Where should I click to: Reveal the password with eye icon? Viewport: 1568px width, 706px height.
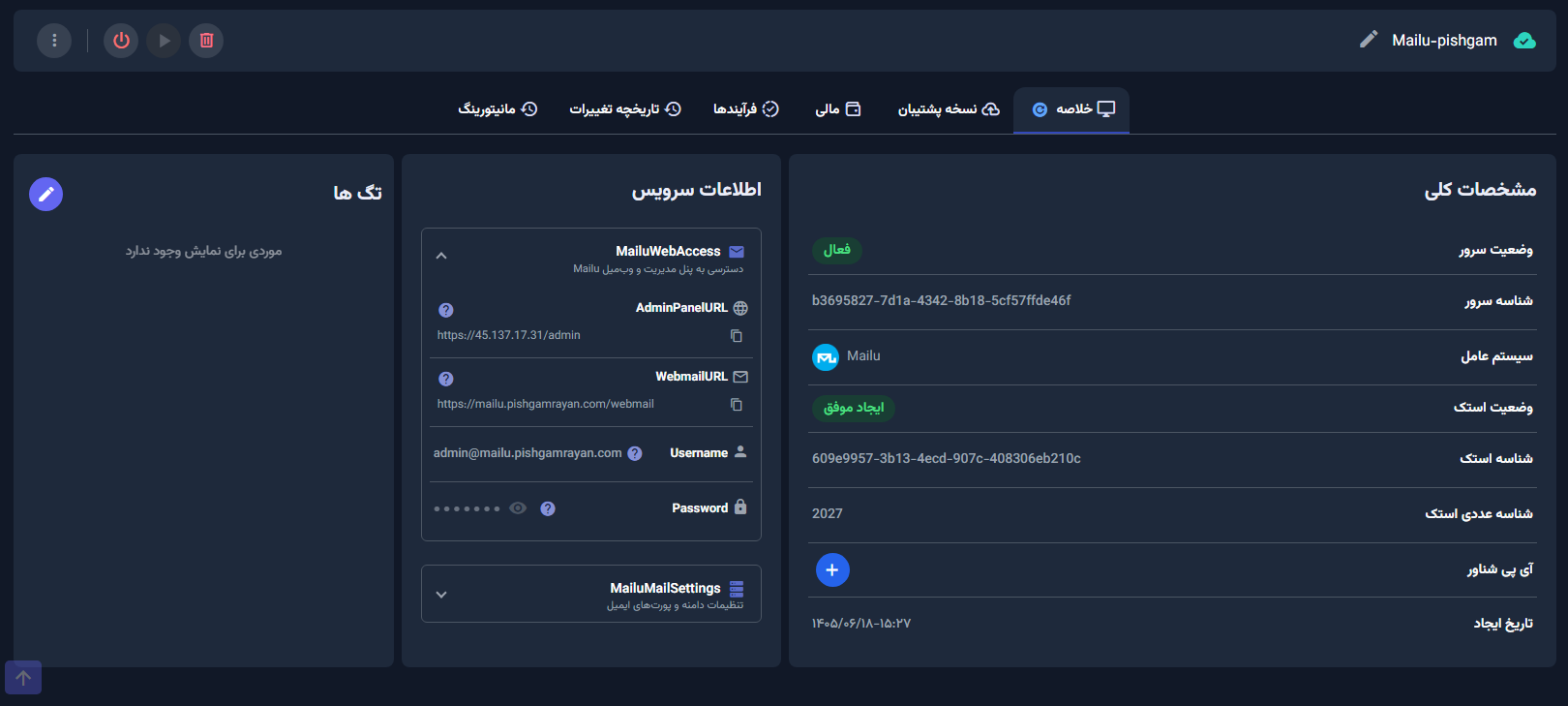[x=518, y=508]
